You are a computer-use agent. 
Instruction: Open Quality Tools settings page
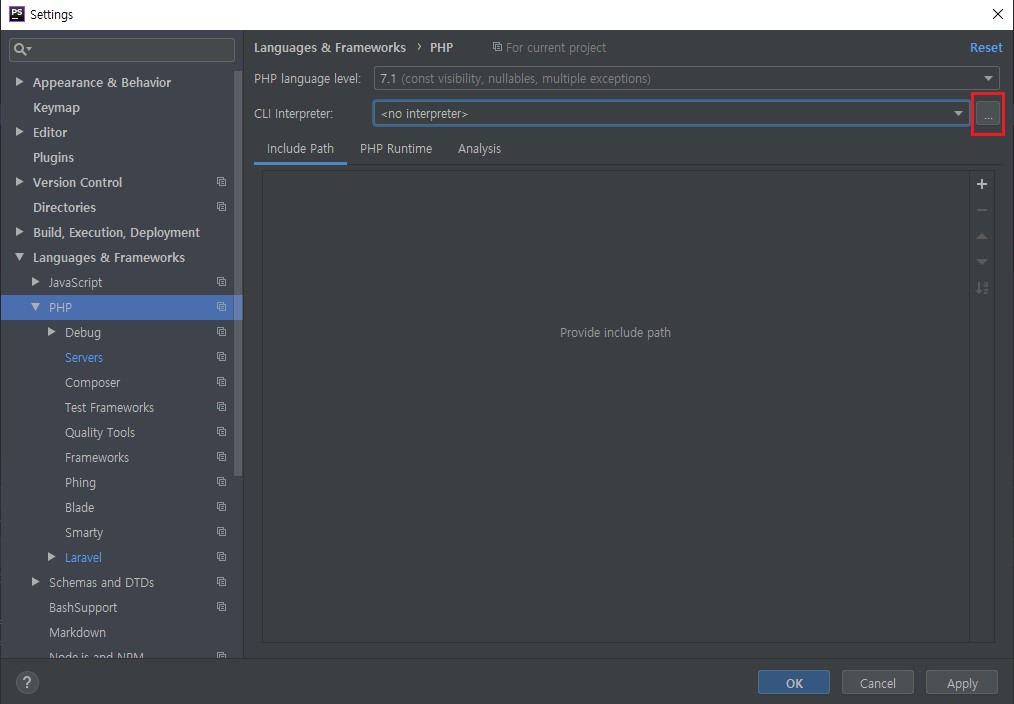pyautogui.click(x=100, y=432)
